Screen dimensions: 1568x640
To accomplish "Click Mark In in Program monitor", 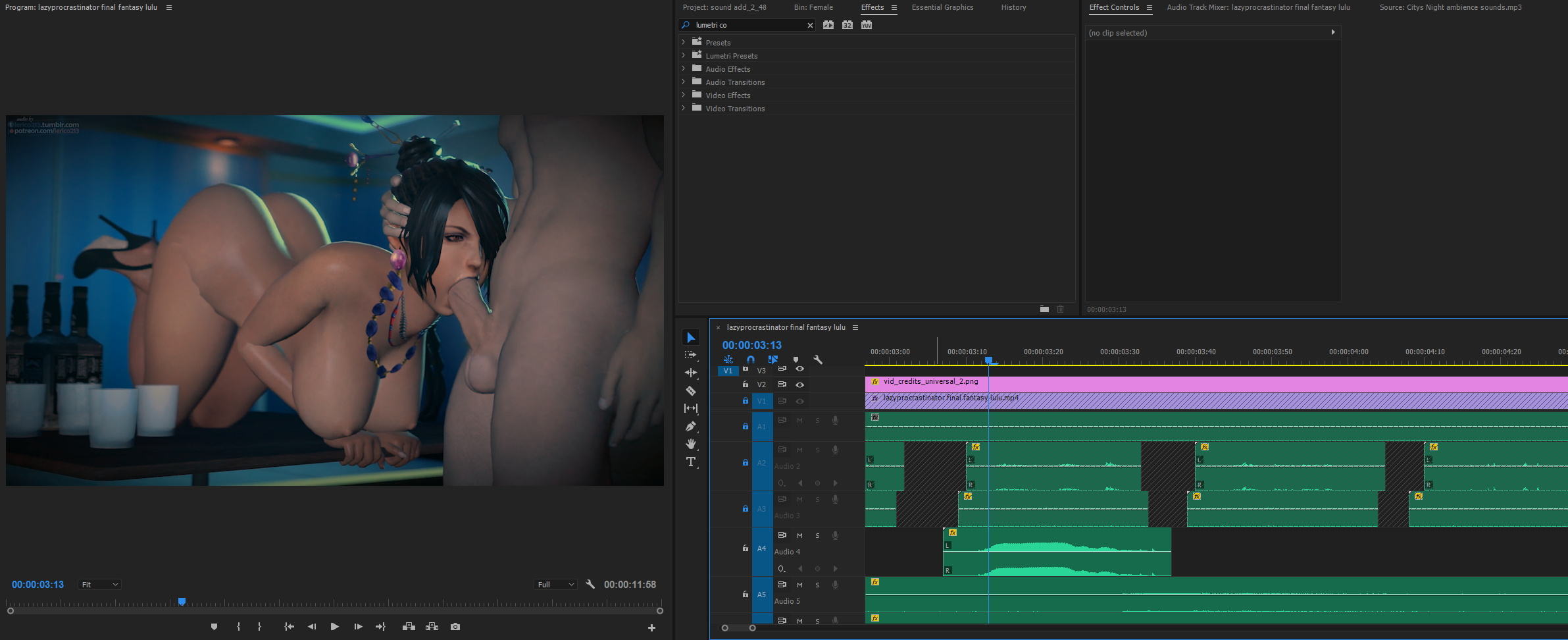I will pyautogui.click(x=238, y=627).
